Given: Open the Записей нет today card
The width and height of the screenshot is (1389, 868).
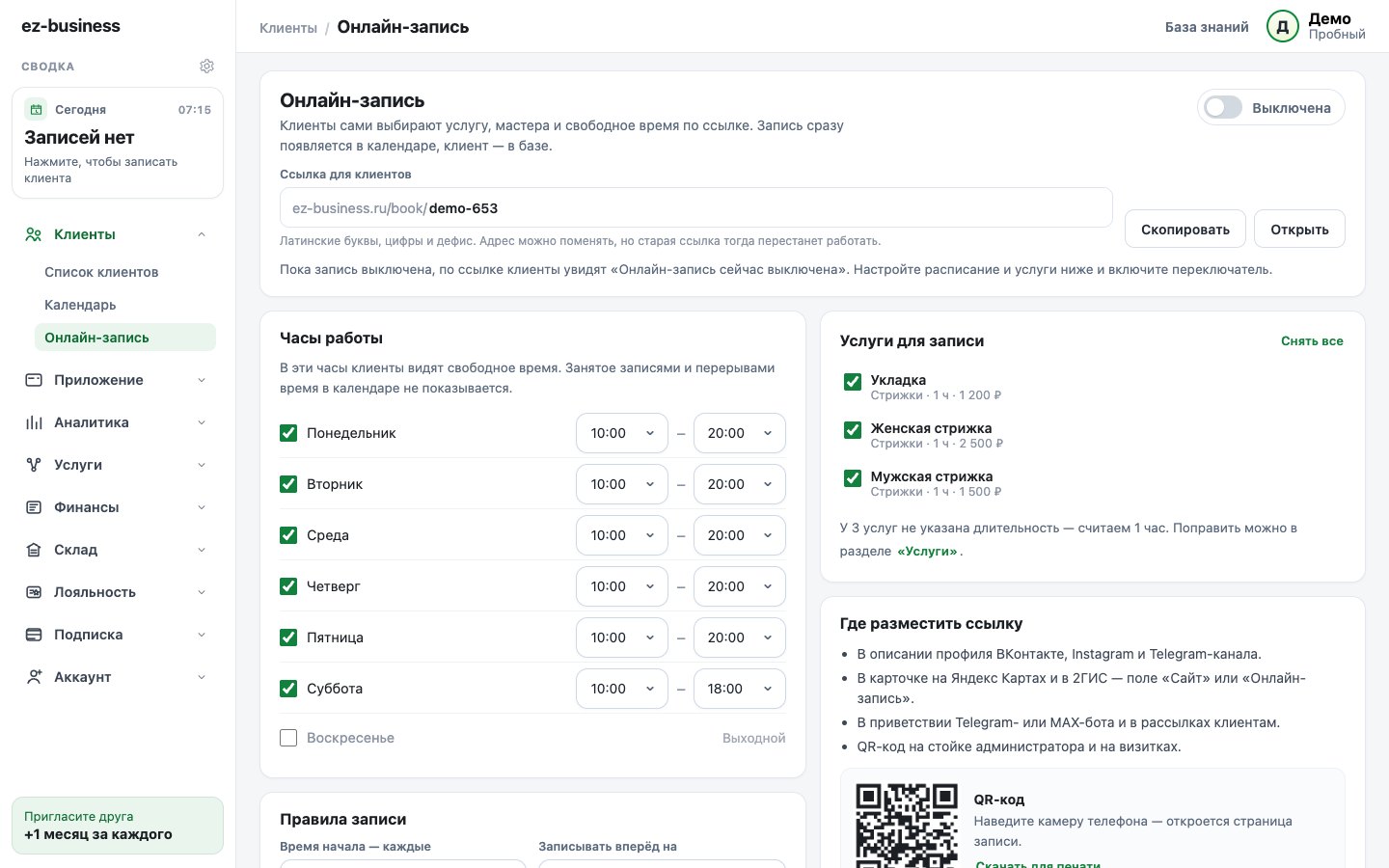Looking at the screenshot, I should [x=118, y=143].
